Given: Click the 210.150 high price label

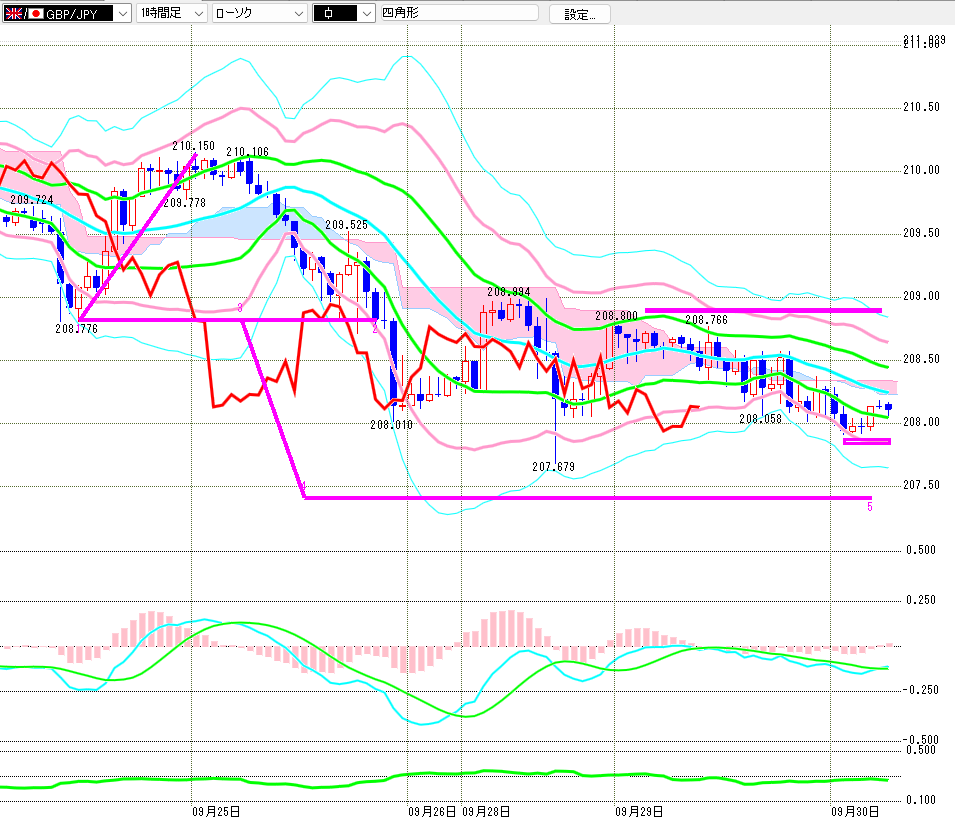Looking at the screenshot, I should coord(193,146).
